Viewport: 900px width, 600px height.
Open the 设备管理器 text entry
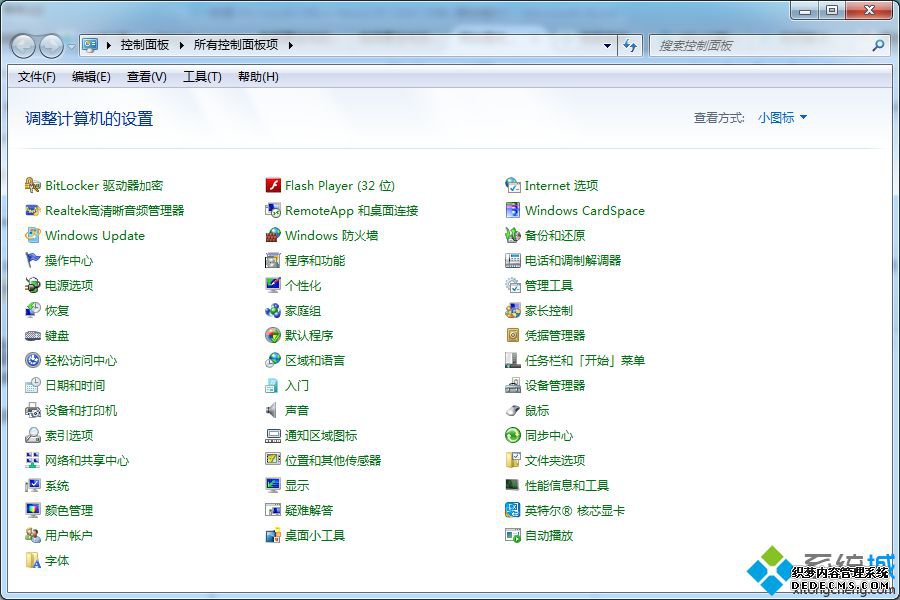coord(555,385)
